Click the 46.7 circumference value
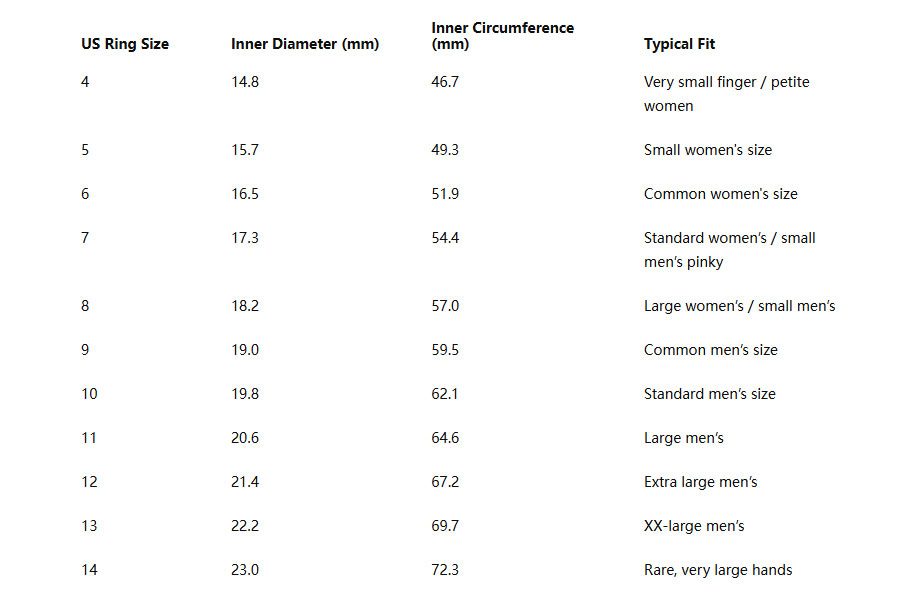Screen dimensions: 897x606 tap(445, 82)
